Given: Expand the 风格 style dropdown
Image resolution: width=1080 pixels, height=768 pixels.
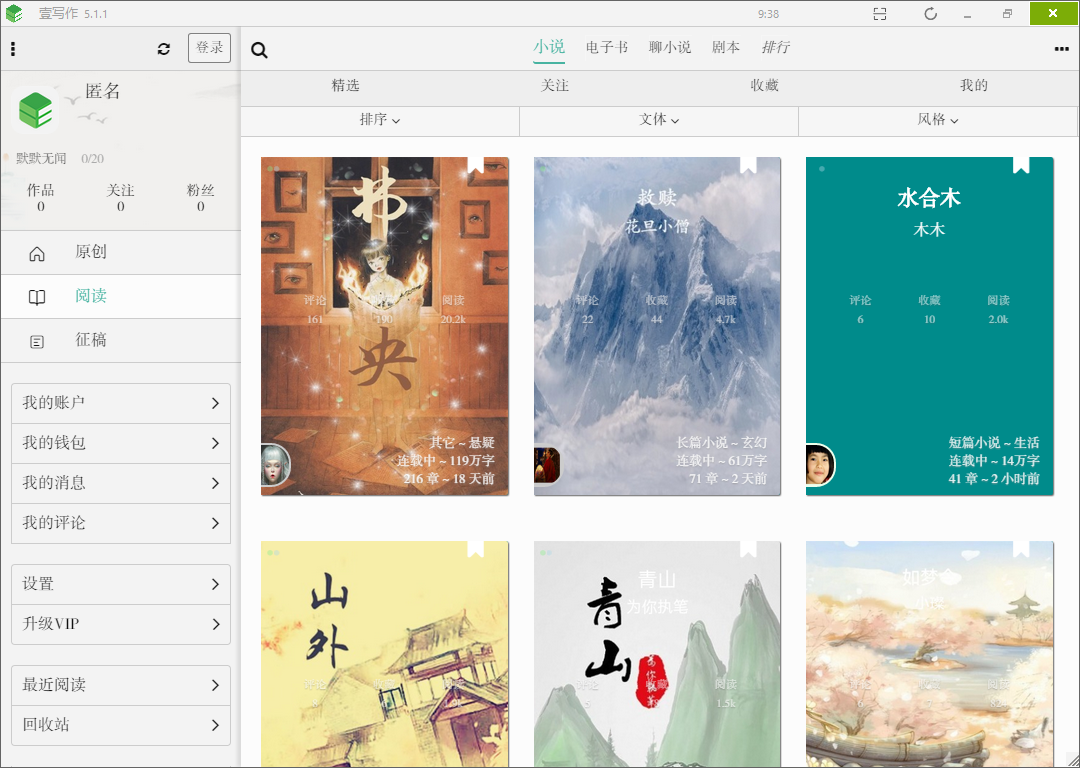Looking at the screenshot, I should pos(938,120).
